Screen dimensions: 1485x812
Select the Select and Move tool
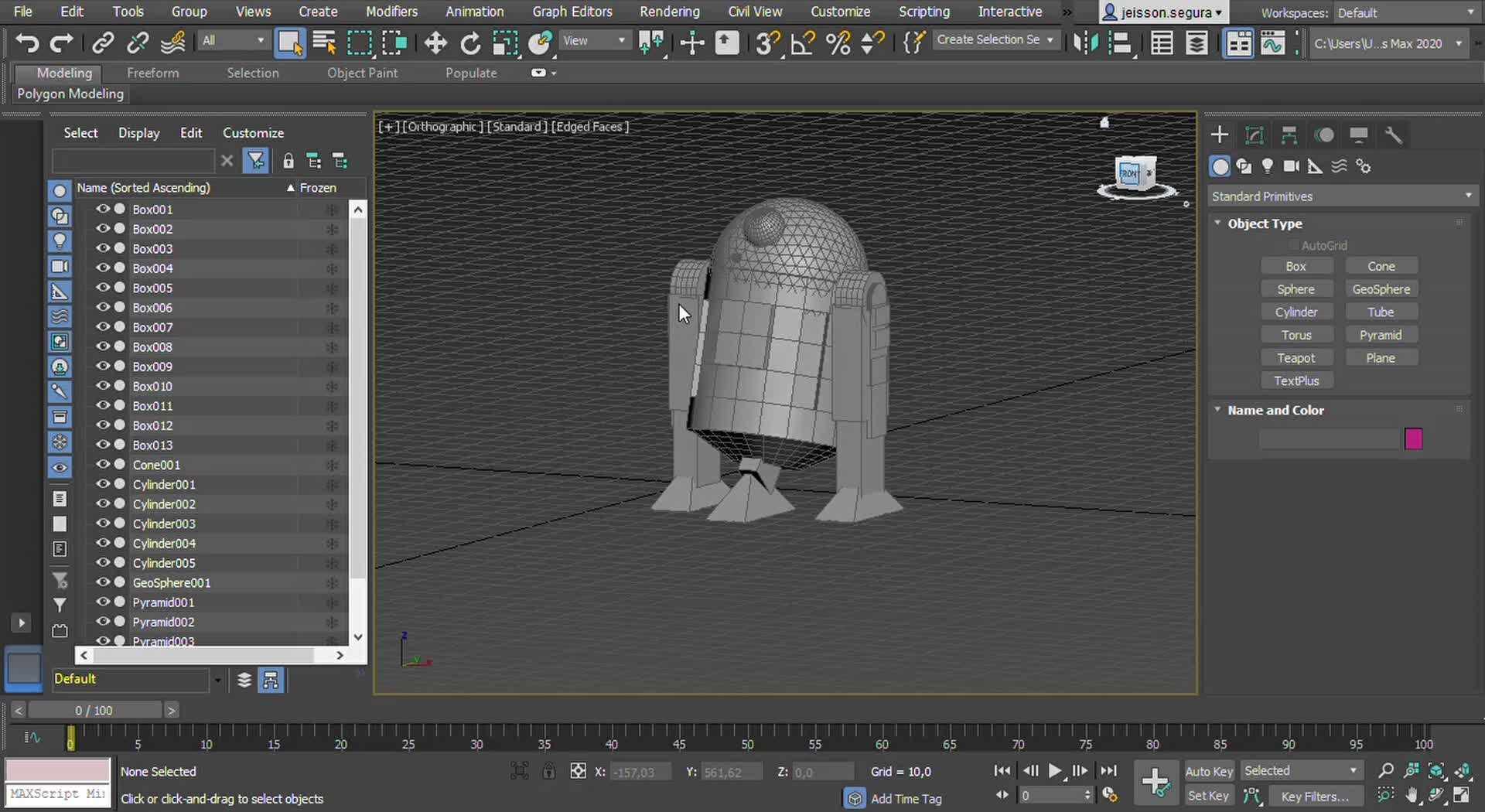(x=435, y=43)
